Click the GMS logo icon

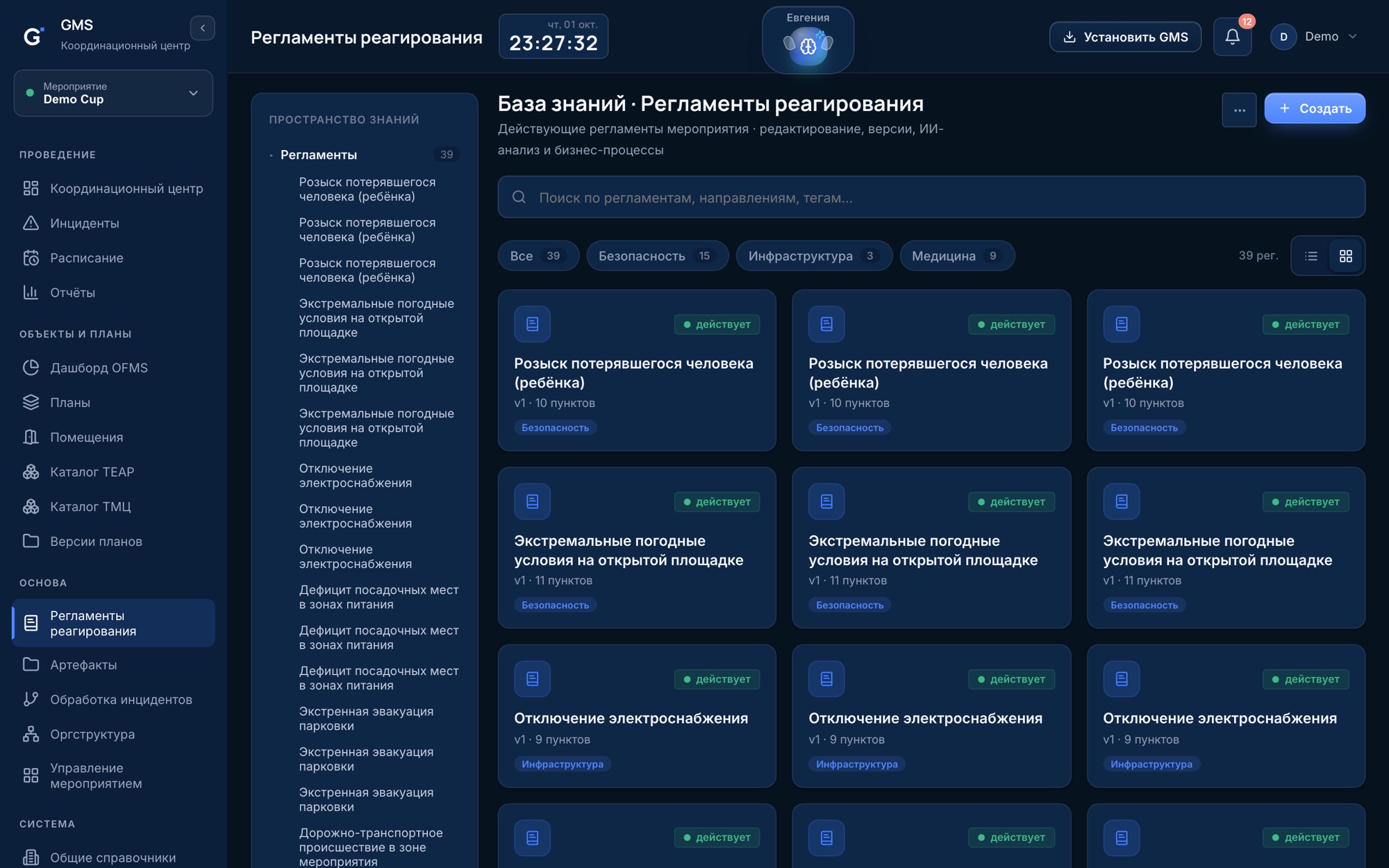[33, 35]
